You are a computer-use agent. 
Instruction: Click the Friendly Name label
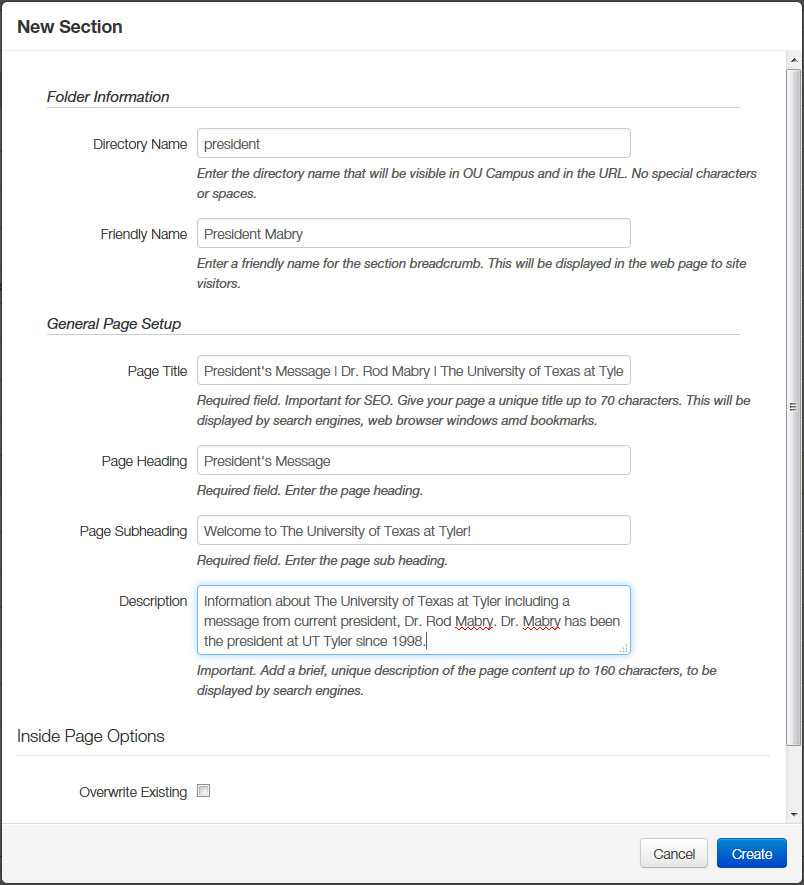[143, 234]
